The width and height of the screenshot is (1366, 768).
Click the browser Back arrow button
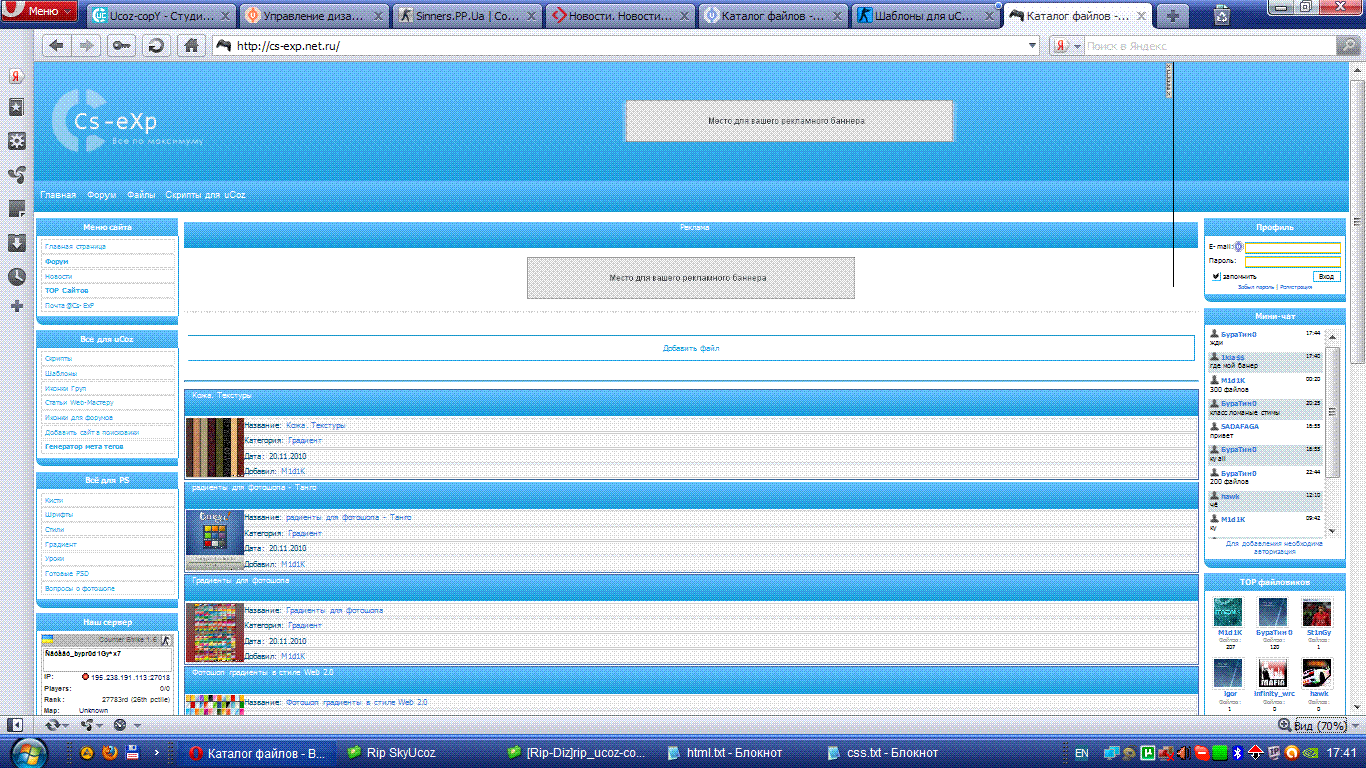click(x=56, y=46)
